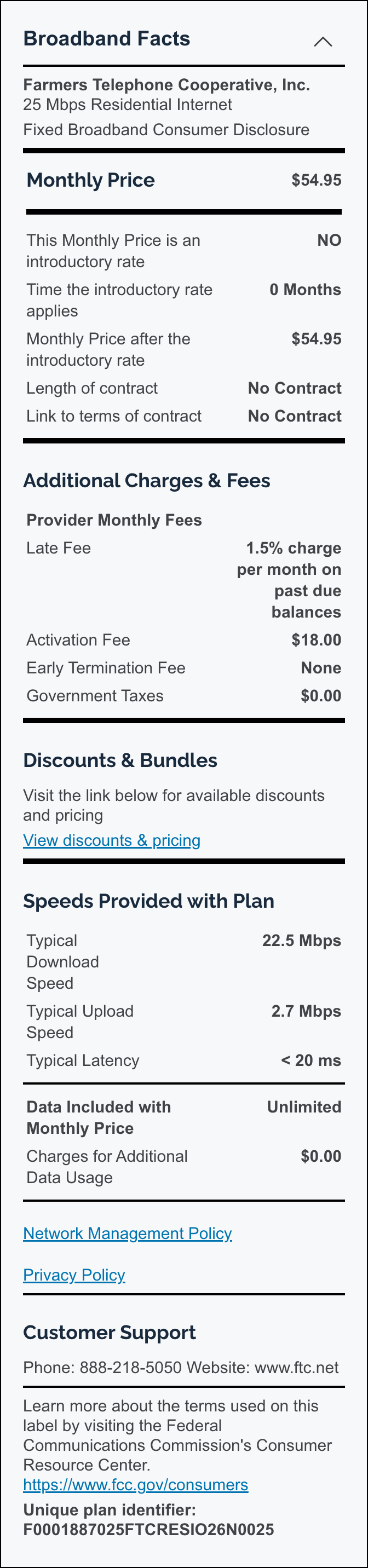Click the Unlimited data included value
368x1568 pixels.
(304, 1106)
